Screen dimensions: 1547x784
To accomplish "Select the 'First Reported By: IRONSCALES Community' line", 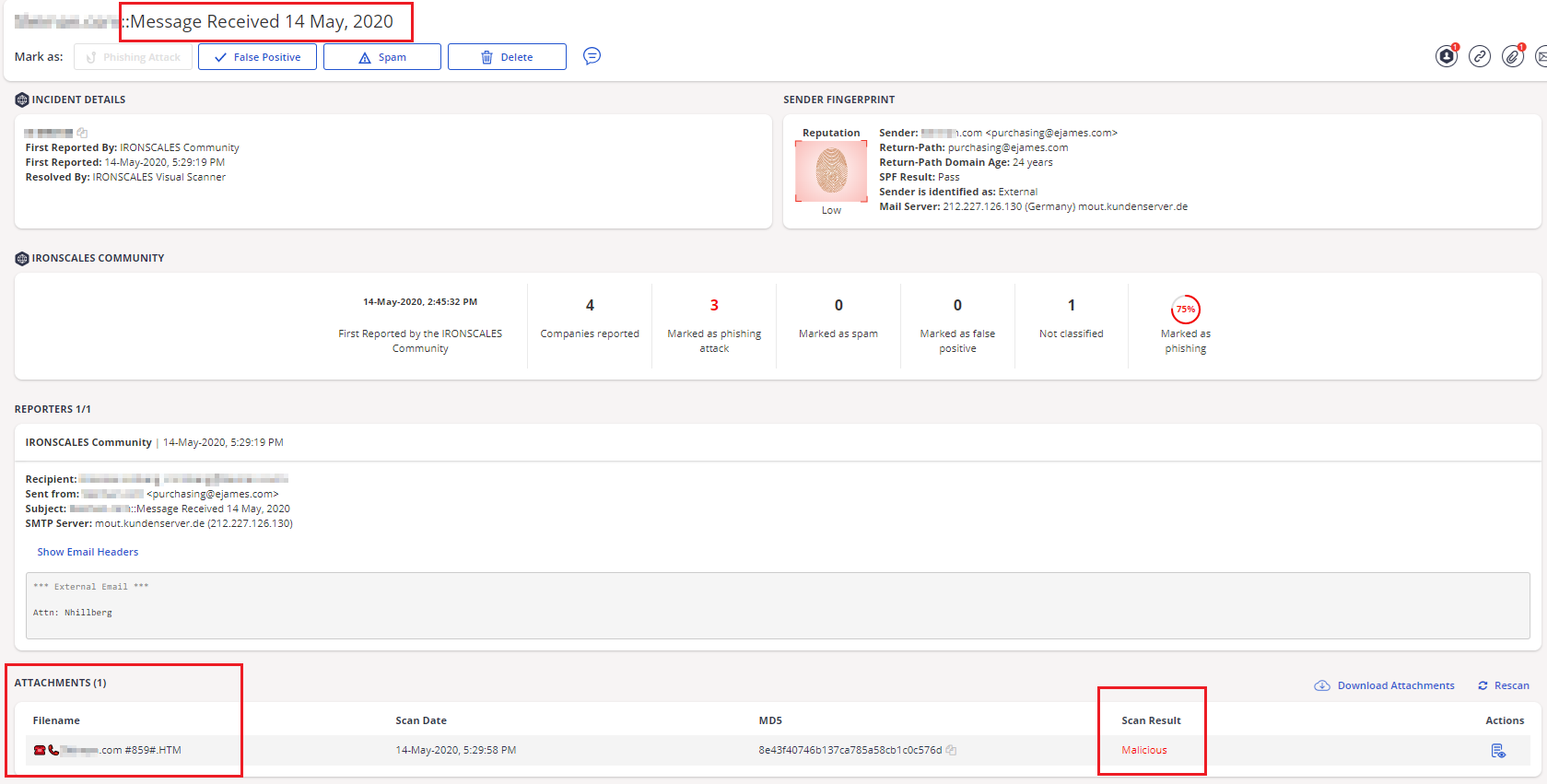I will [132, 147].
